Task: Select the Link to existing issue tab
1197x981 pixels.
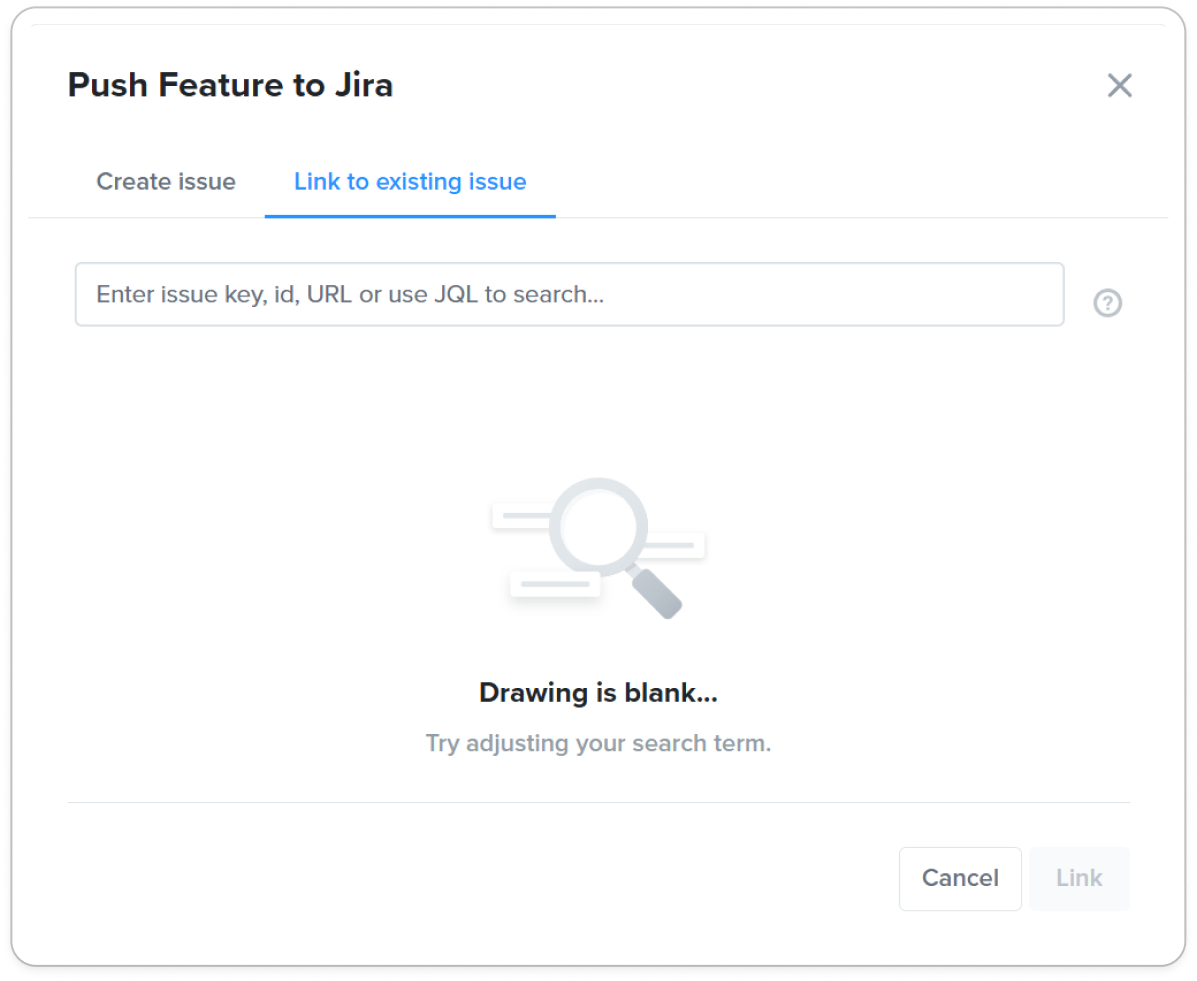Action: tap(410, 182)
